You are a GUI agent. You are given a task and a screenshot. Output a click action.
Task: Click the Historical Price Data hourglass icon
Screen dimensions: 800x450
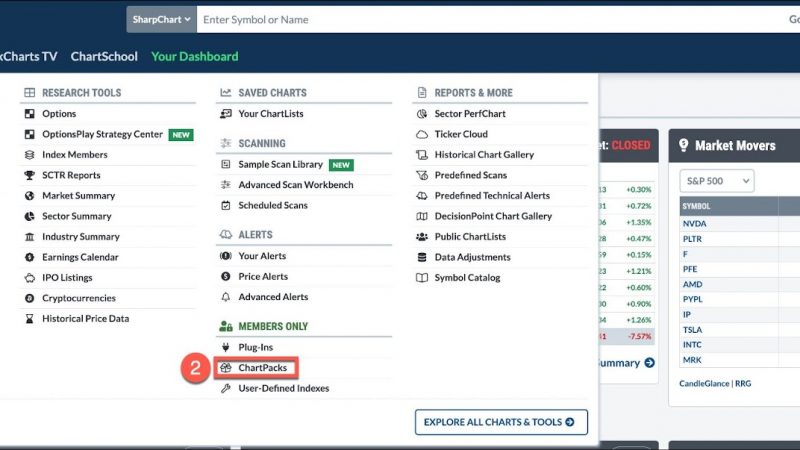(30, 318)
